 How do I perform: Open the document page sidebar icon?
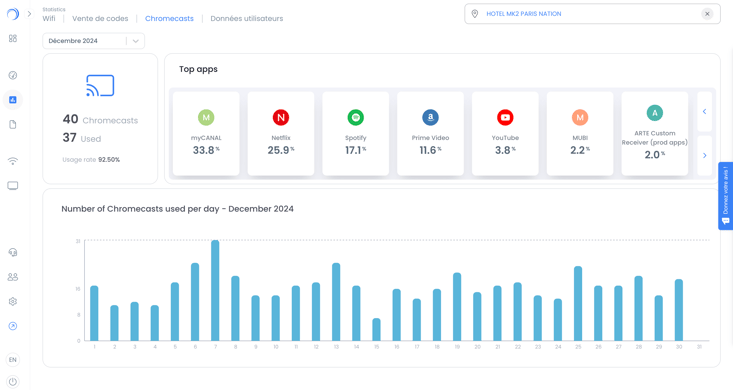point(13,124)
